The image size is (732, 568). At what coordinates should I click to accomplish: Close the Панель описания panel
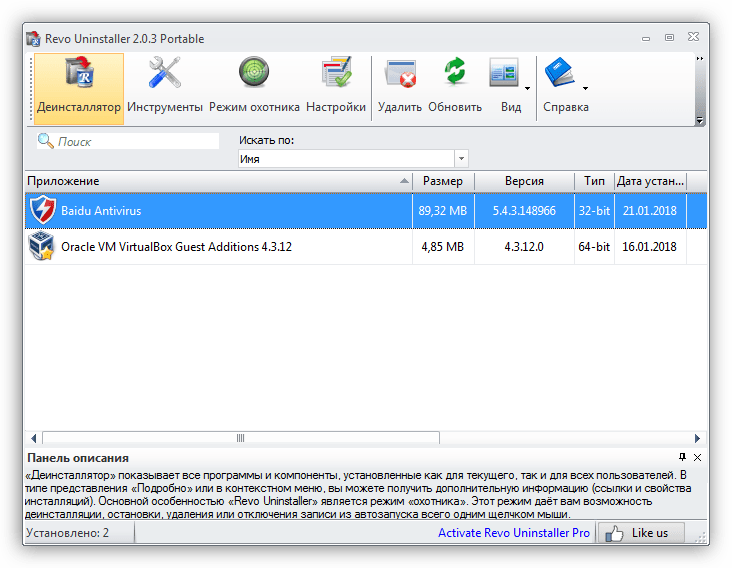(x=697, y=457)
